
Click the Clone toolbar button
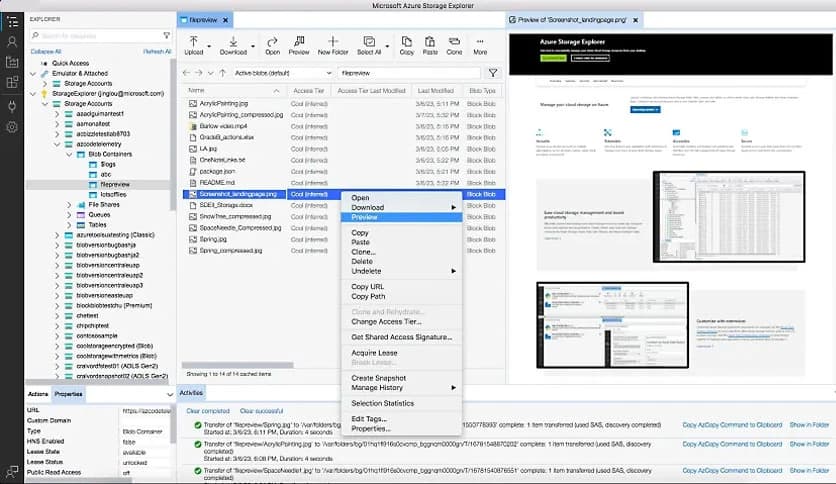point(454,46)
